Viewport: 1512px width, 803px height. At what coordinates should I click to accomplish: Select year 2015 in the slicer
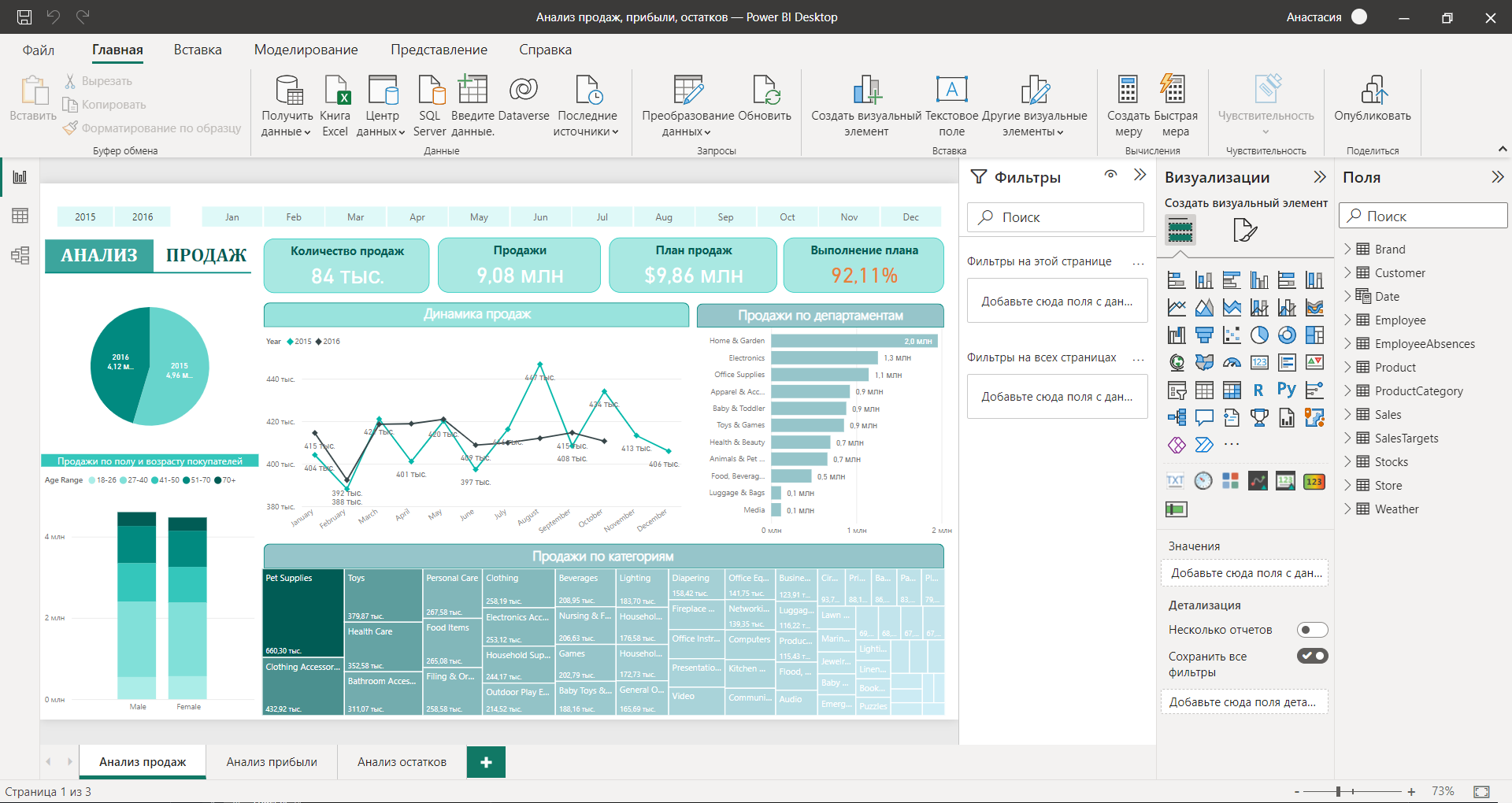click(85, 217)
